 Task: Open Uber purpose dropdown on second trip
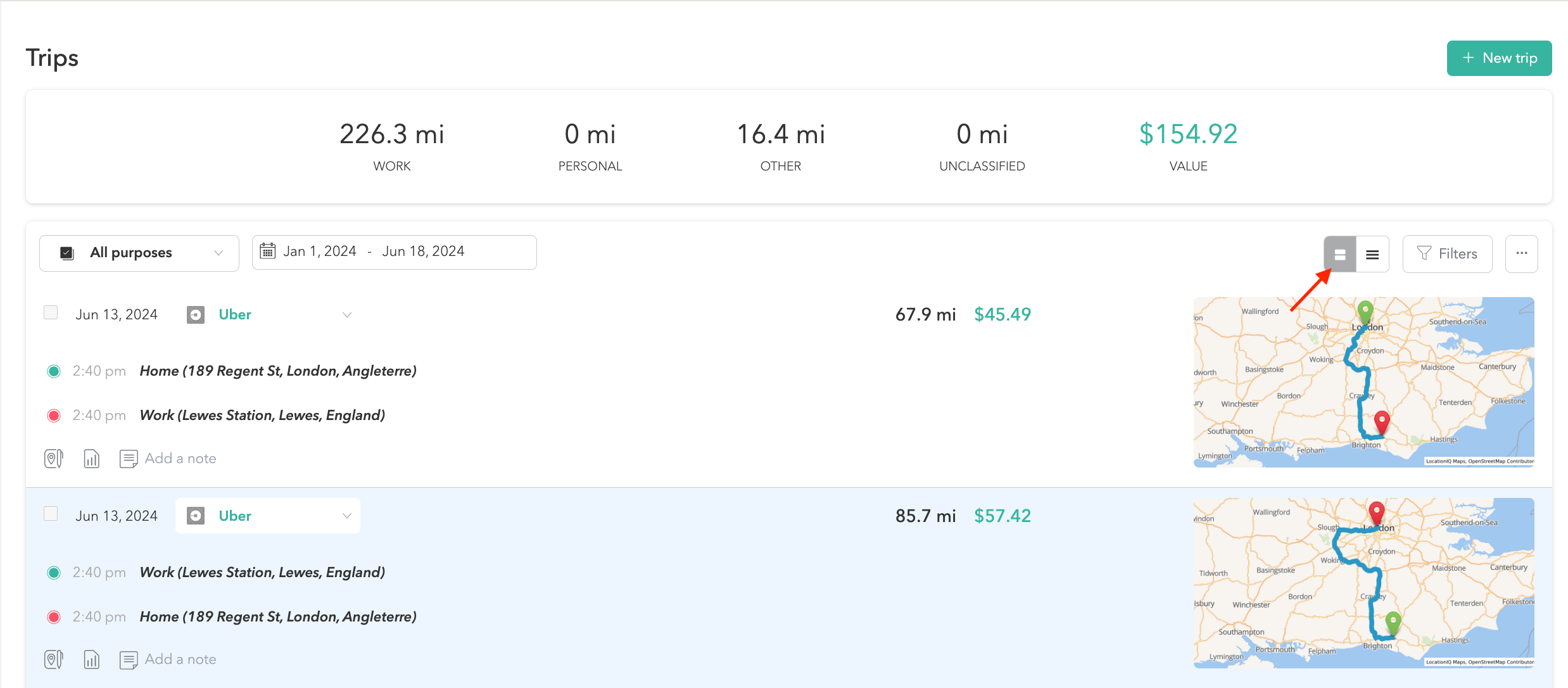[x=346, y=516]
